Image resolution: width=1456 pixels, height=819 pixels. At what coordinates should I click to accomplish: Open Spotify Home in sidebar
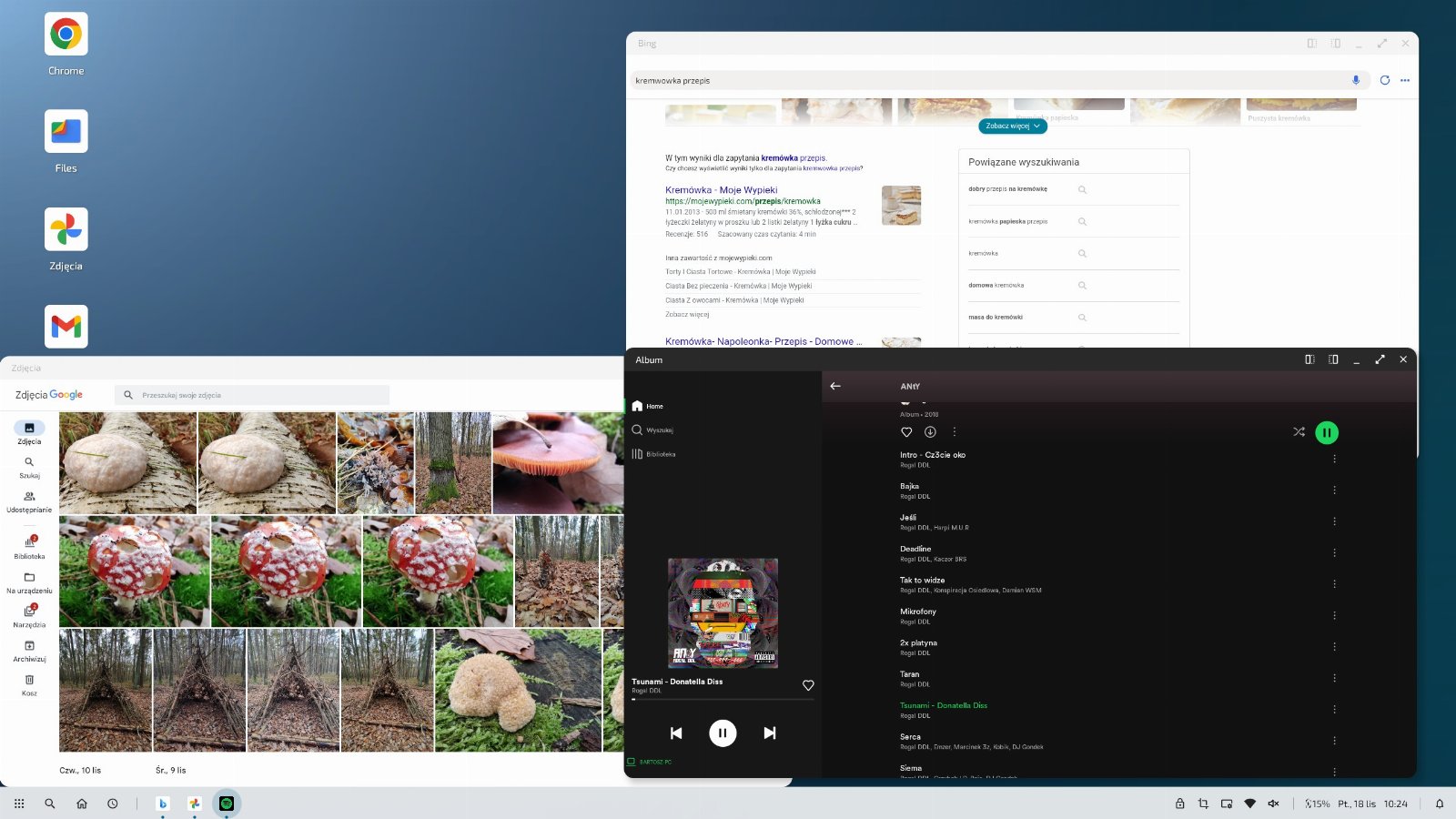tap(648, 406)
